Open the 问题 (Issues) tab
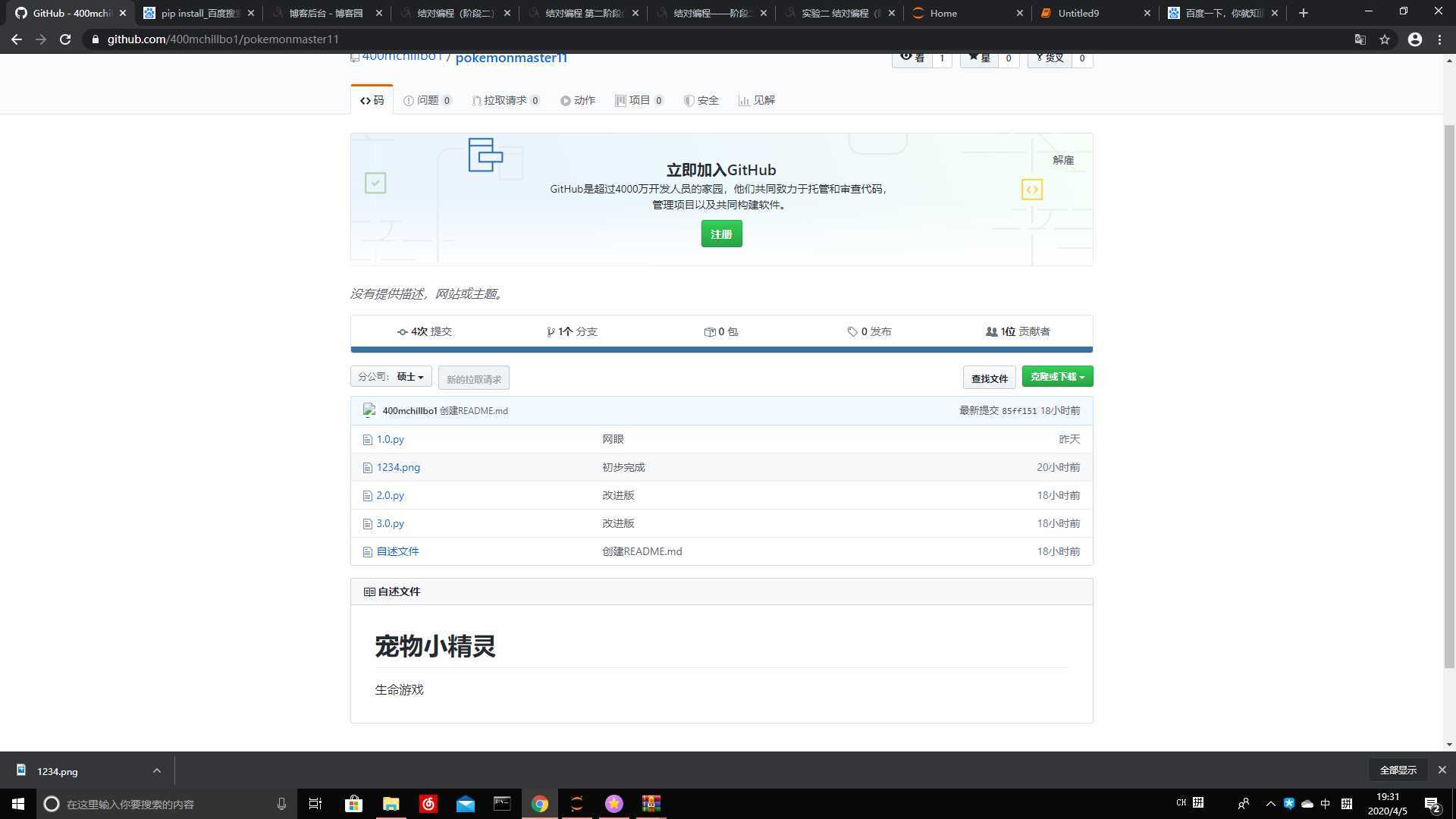Image resolution: width=1456 pixels, height=819 pixels. (428, 100)
